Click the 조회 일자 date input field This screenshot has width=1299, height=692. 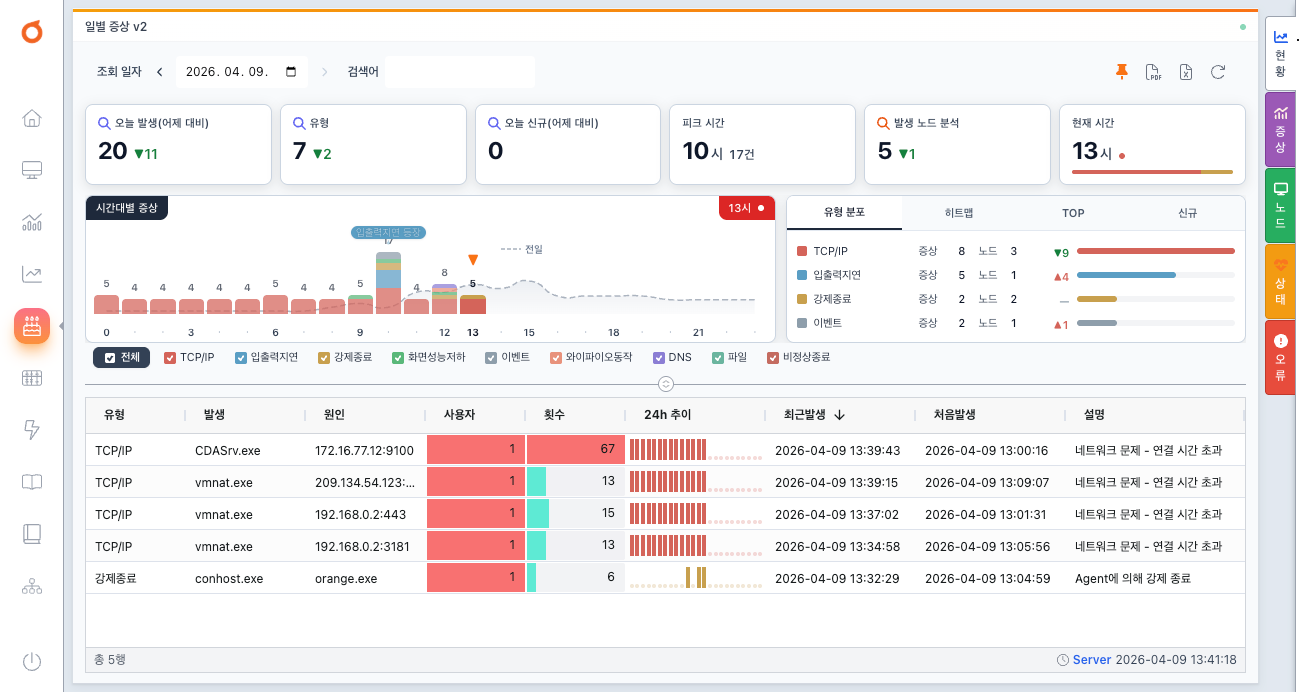tap(241, 72)
